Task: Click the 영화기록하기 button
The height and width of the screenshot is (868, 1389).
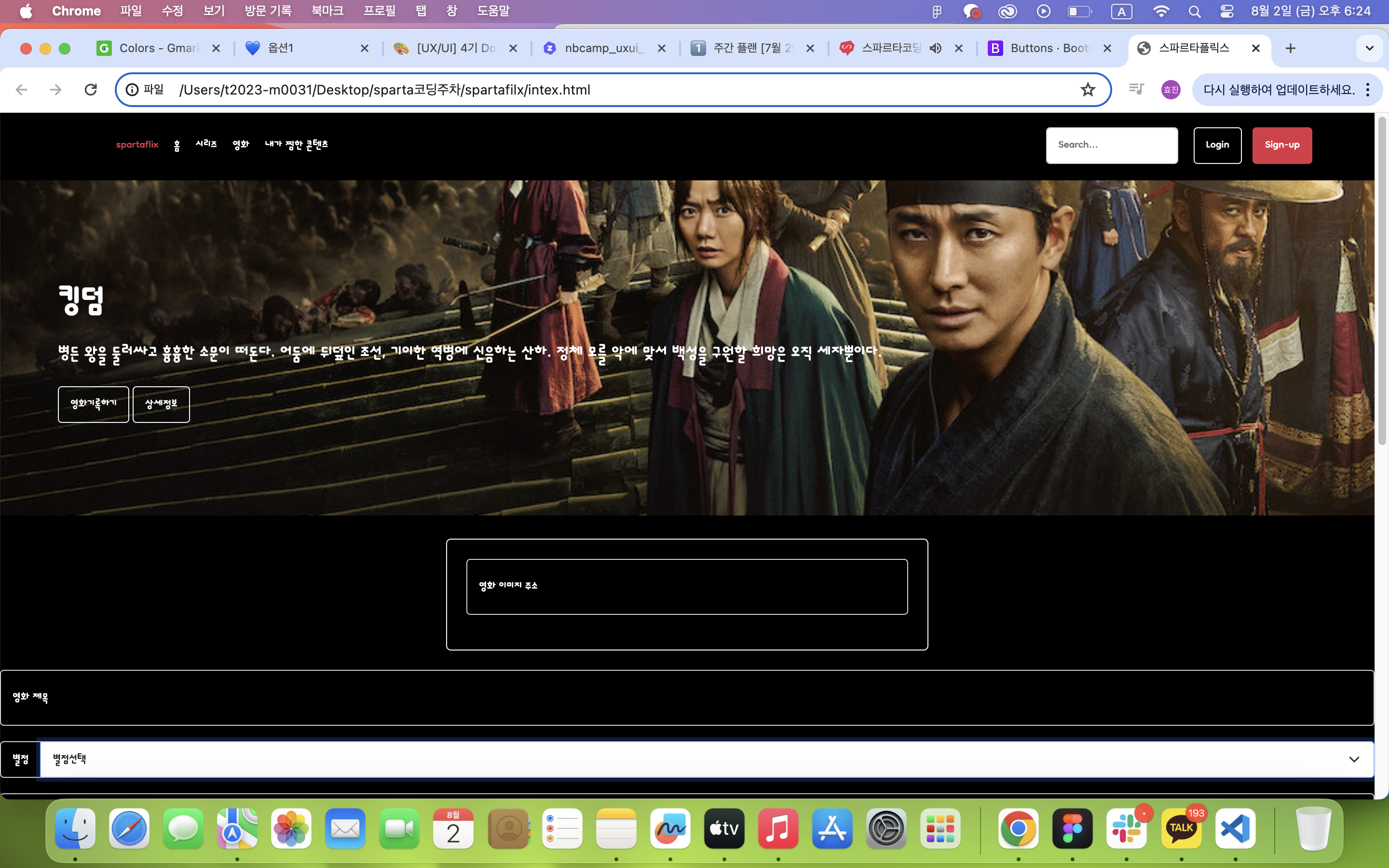Action: point(94,404)
